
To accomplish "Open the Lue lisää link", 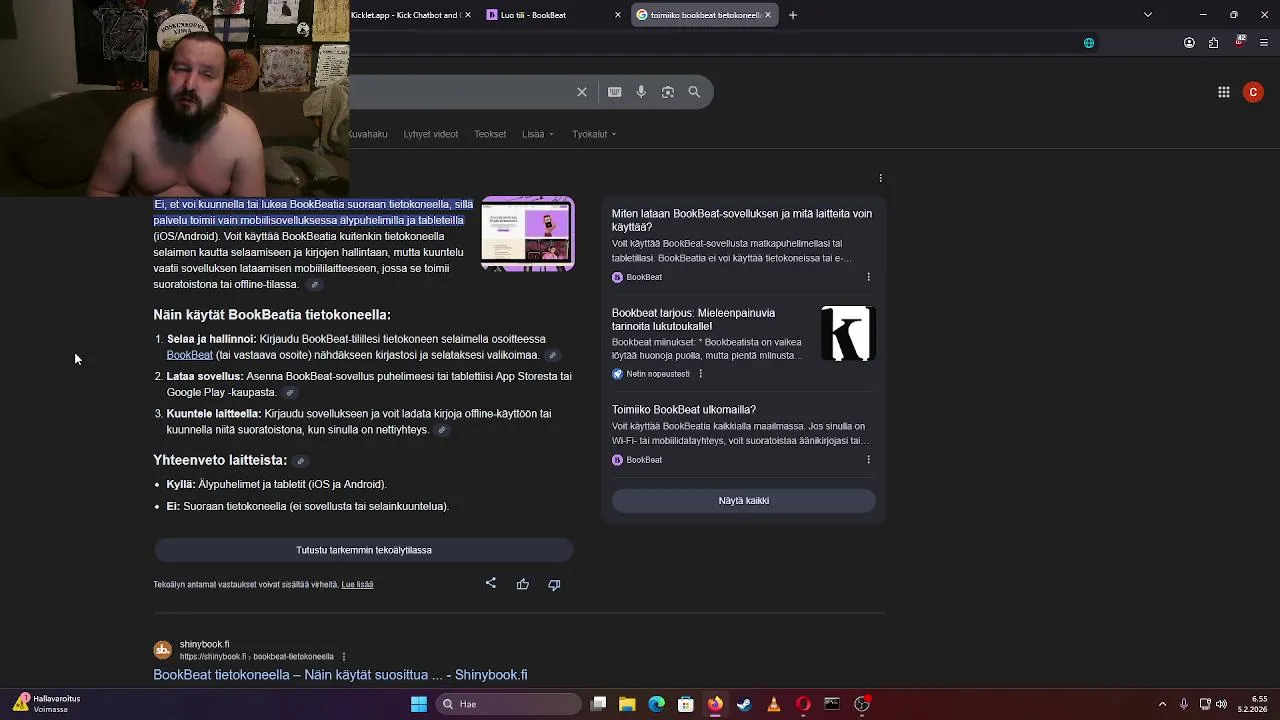I will click(357, 585).
